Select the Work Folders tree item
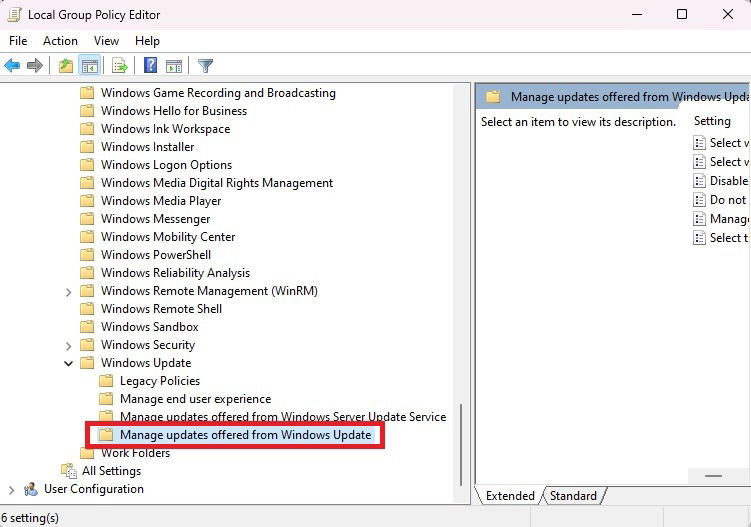 coord(135,453)
